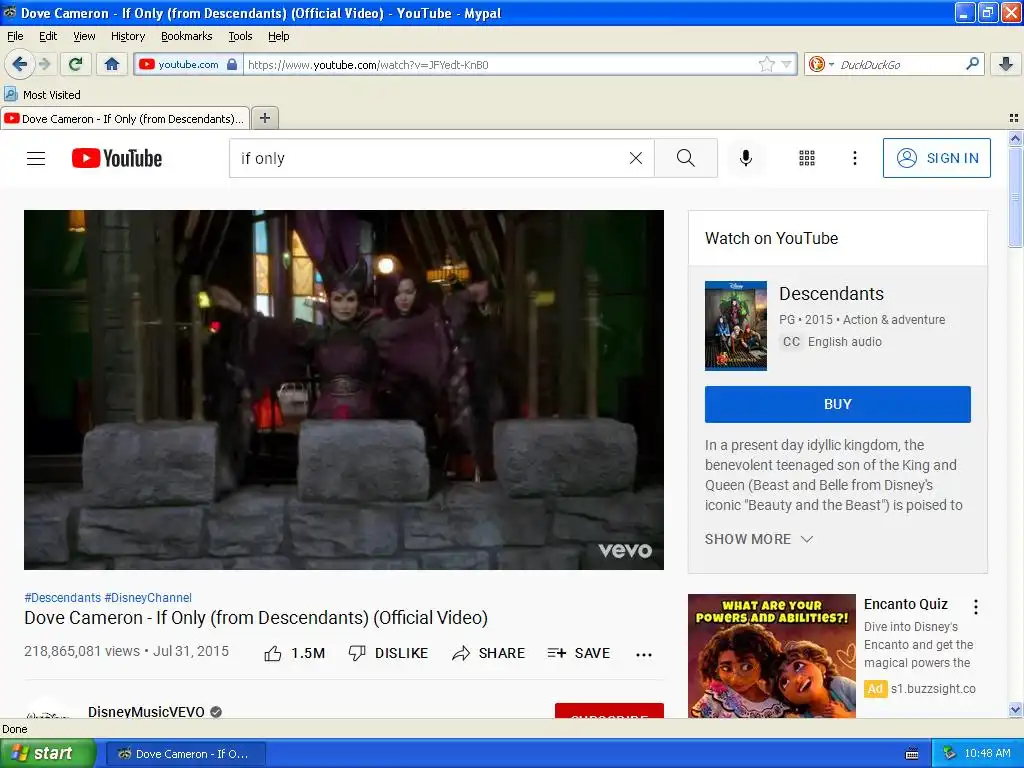The width and height of the screenshot is (1024, 768).
Task: Clear the search query with the X
Action: (x=635, y=158)
